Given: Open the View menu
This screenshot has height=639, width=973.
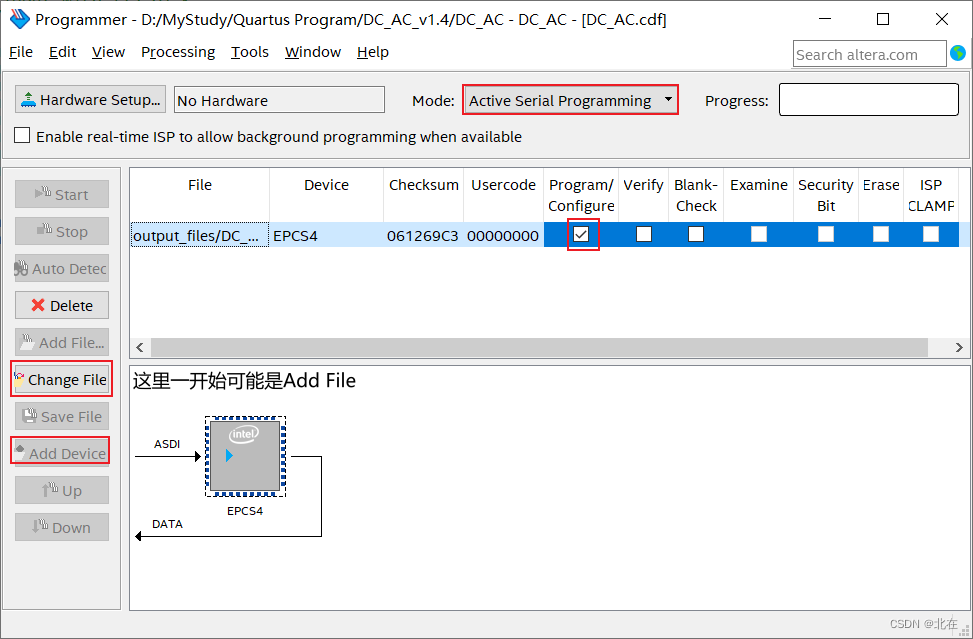Looking at the screenshot, I should [x=108, y=52].
